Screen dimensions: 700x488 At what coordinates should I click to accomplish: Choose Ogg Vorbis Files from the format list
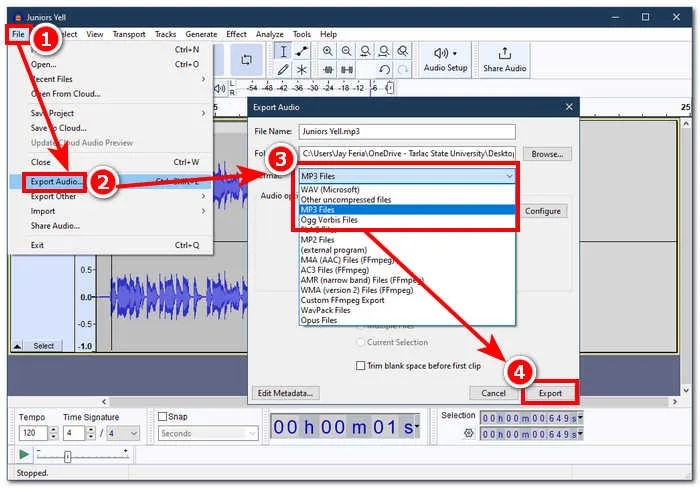click(330, 220)
